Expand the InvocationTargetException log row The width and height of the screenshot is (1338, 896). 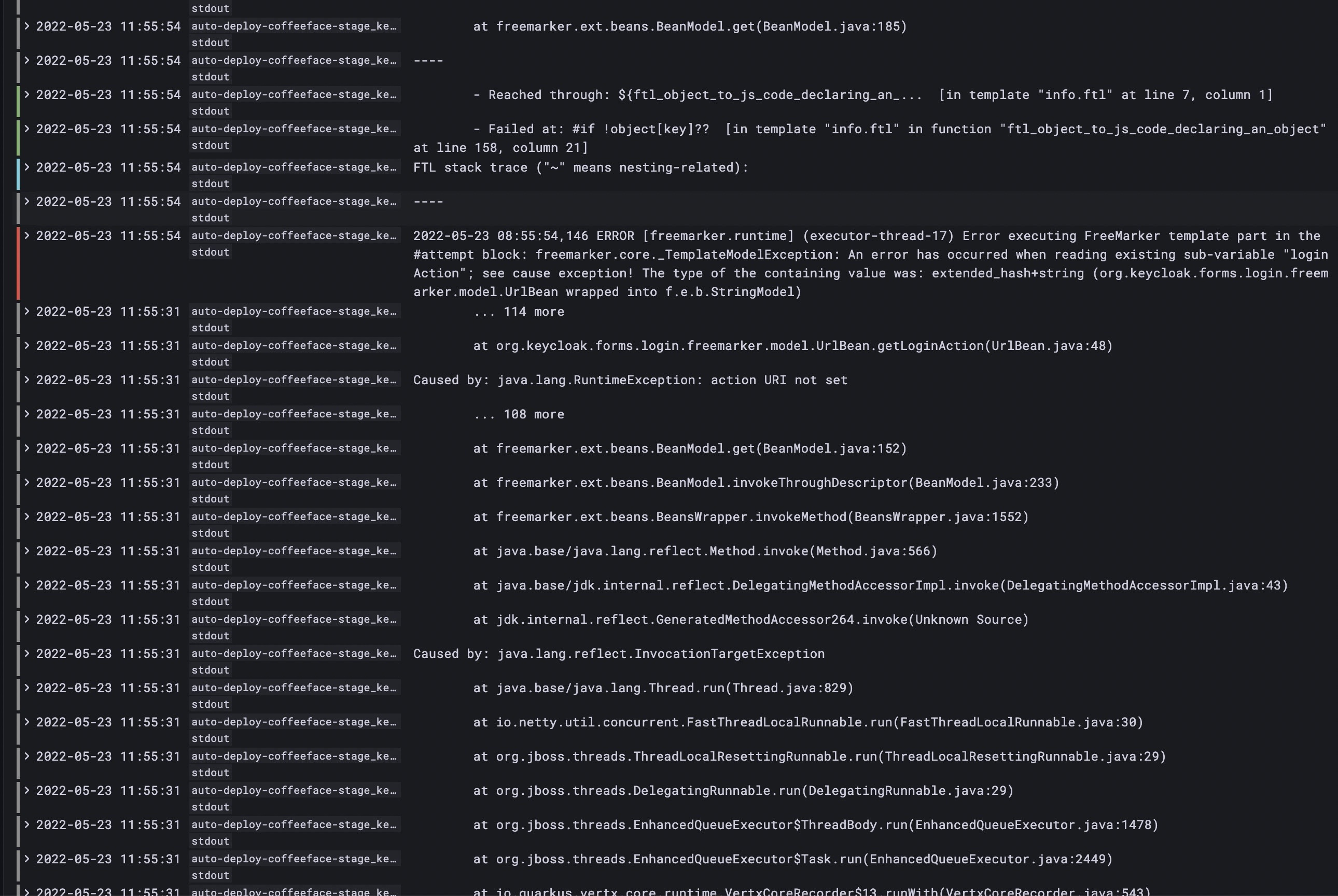pos(27,653)
